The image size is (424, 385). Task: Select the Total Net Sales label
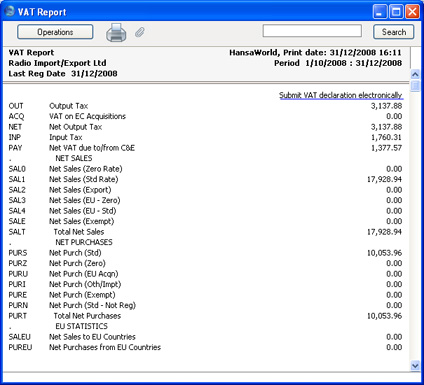click(79, 232)
